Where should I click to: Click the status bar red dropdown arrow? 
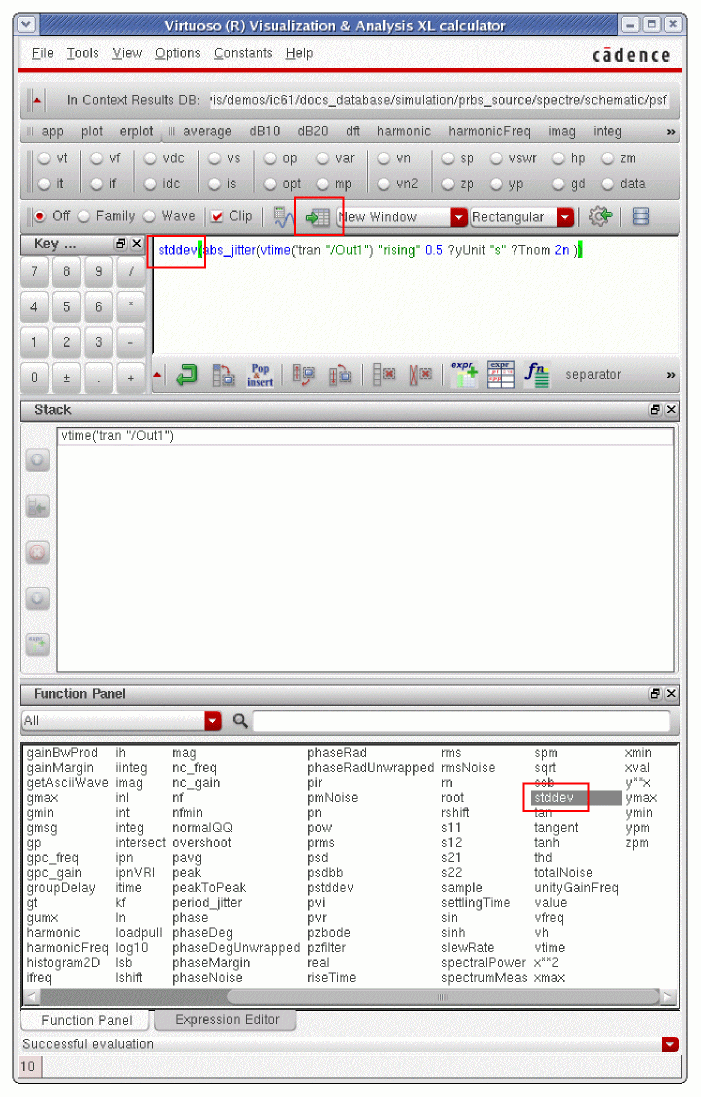click(x=670, y=1045)
